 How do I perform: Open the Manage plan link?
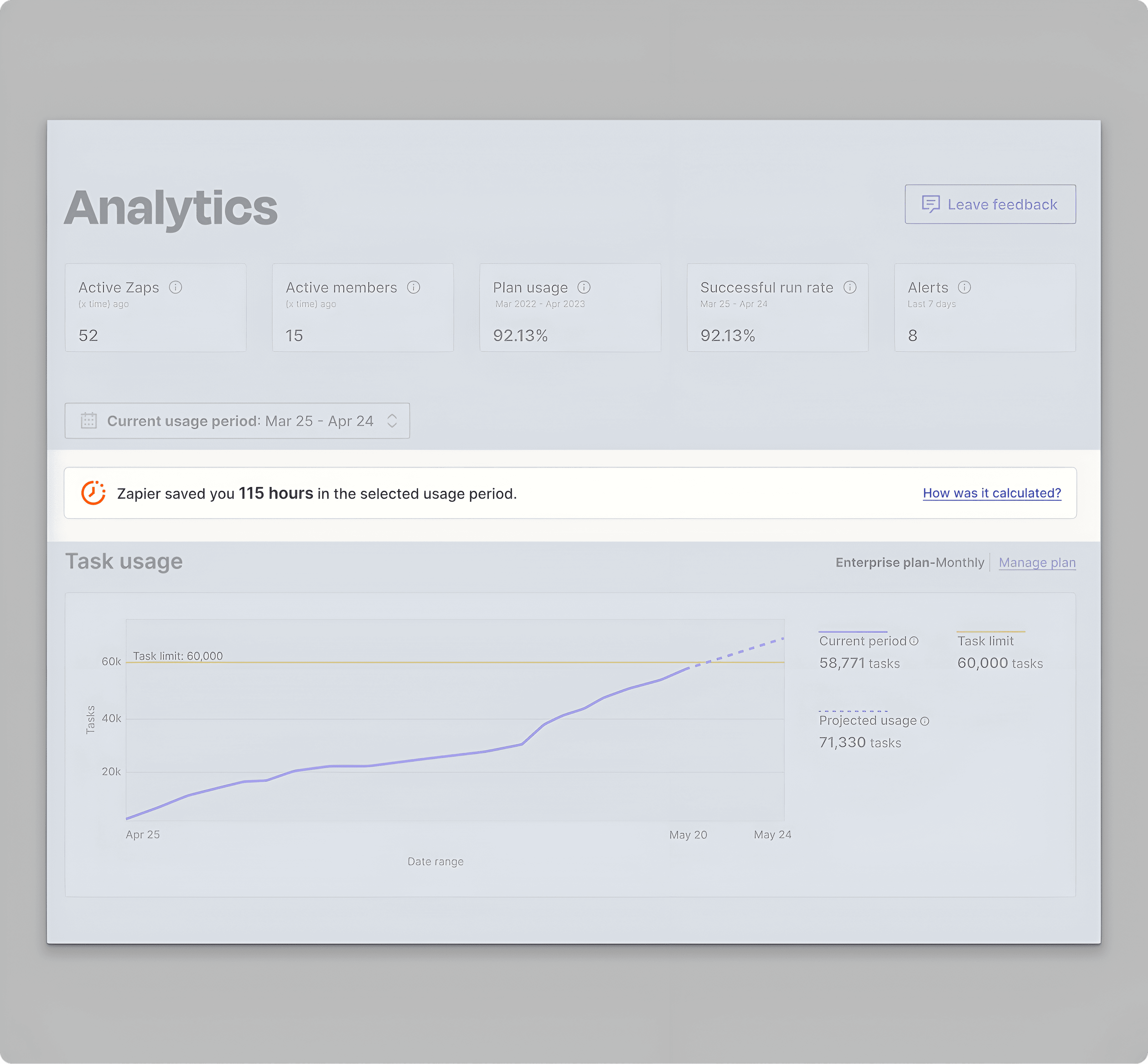coord(1037,562)
